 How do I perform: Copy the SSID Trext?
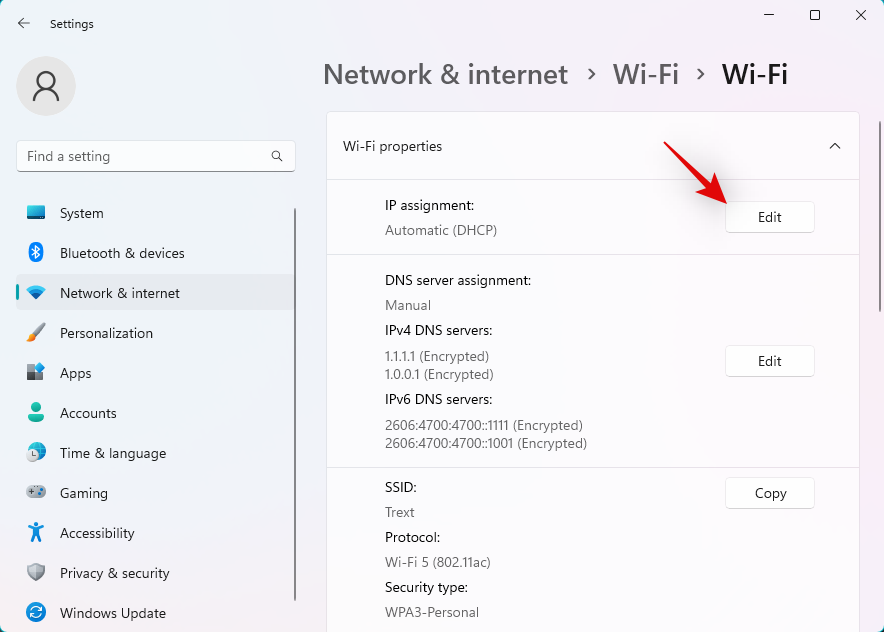(x=769, y=493)
